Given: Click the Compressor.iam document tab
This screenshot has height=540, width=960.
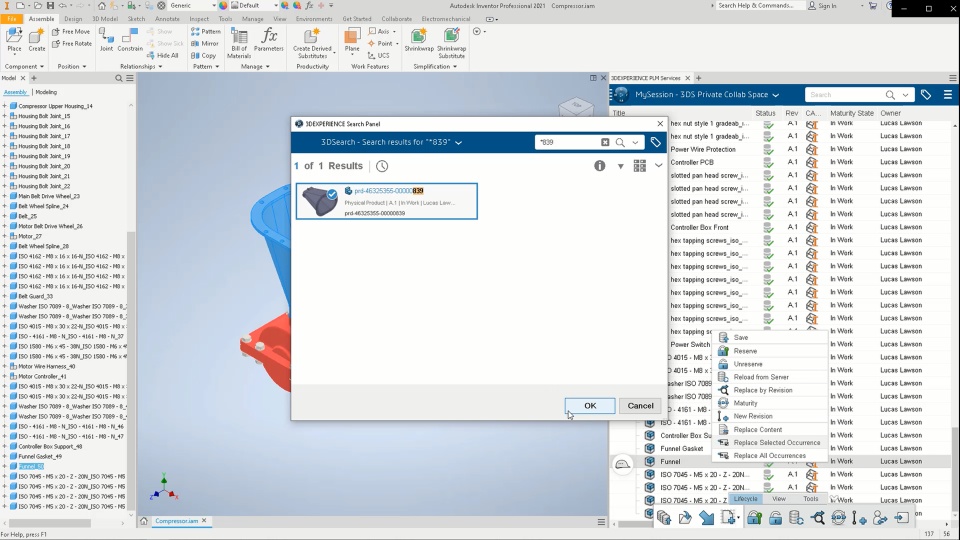Looking at the screenshot, I should [x=176, y=521].
